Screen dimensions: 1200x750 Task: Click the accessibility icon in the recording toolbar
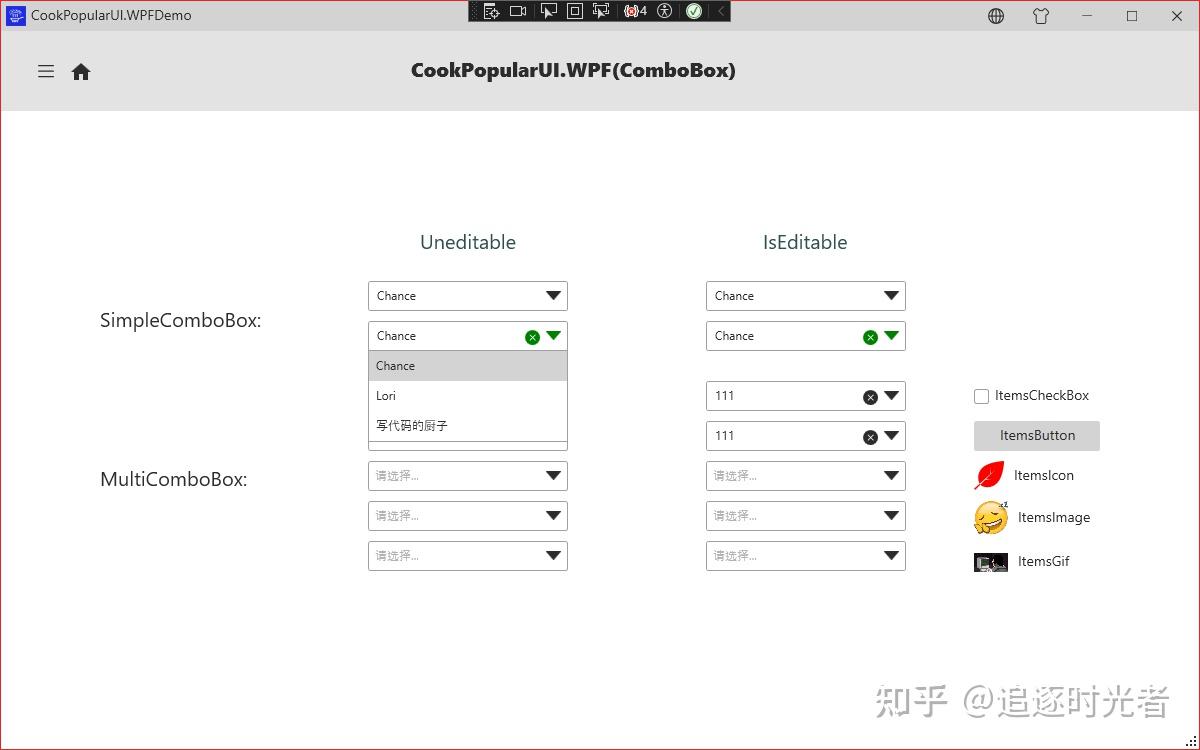[x=664, y=11]
